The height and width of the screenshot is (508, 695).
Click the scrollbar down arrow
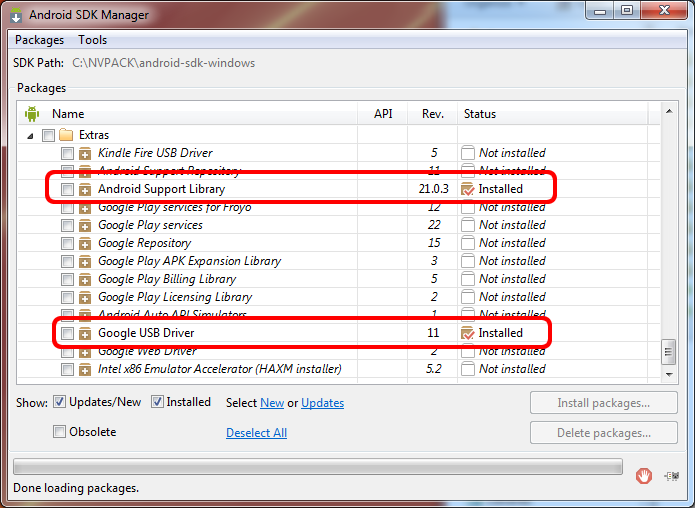coord(669,375)
